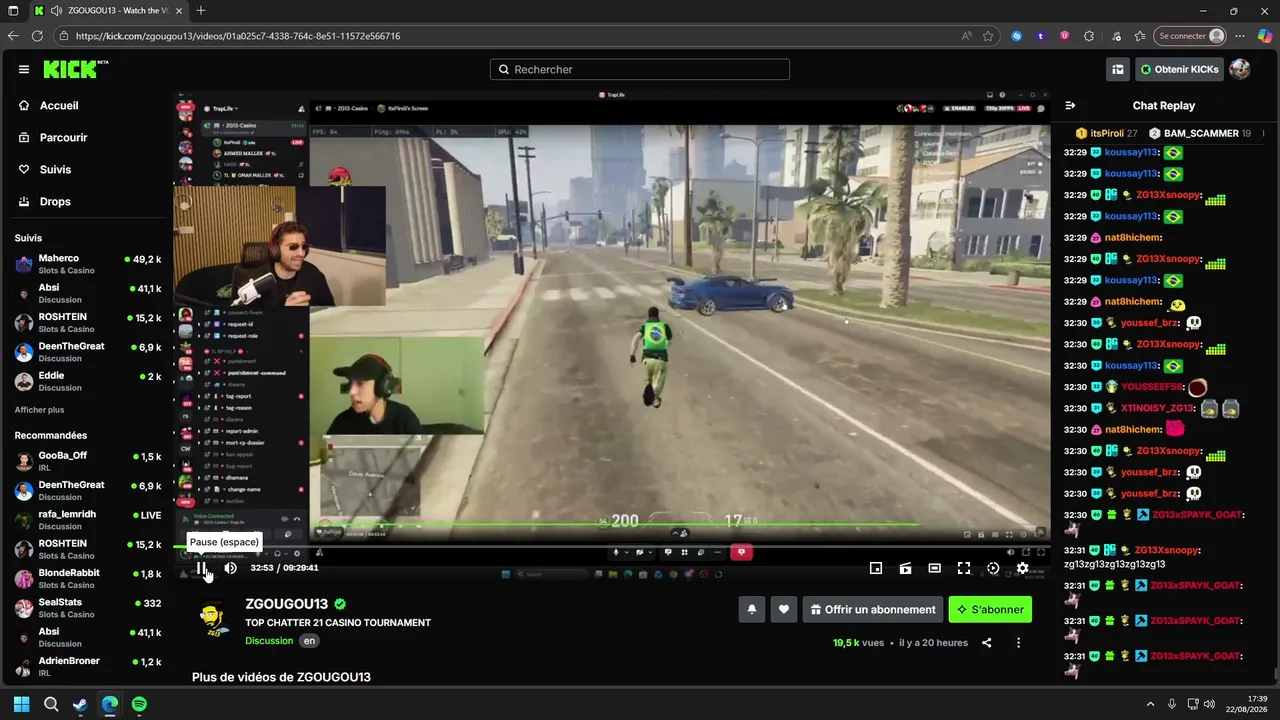Image resolution: width=1280 pixels, height=720 pixels.
Task: Click the 'en' language tag
Action: 310,641
